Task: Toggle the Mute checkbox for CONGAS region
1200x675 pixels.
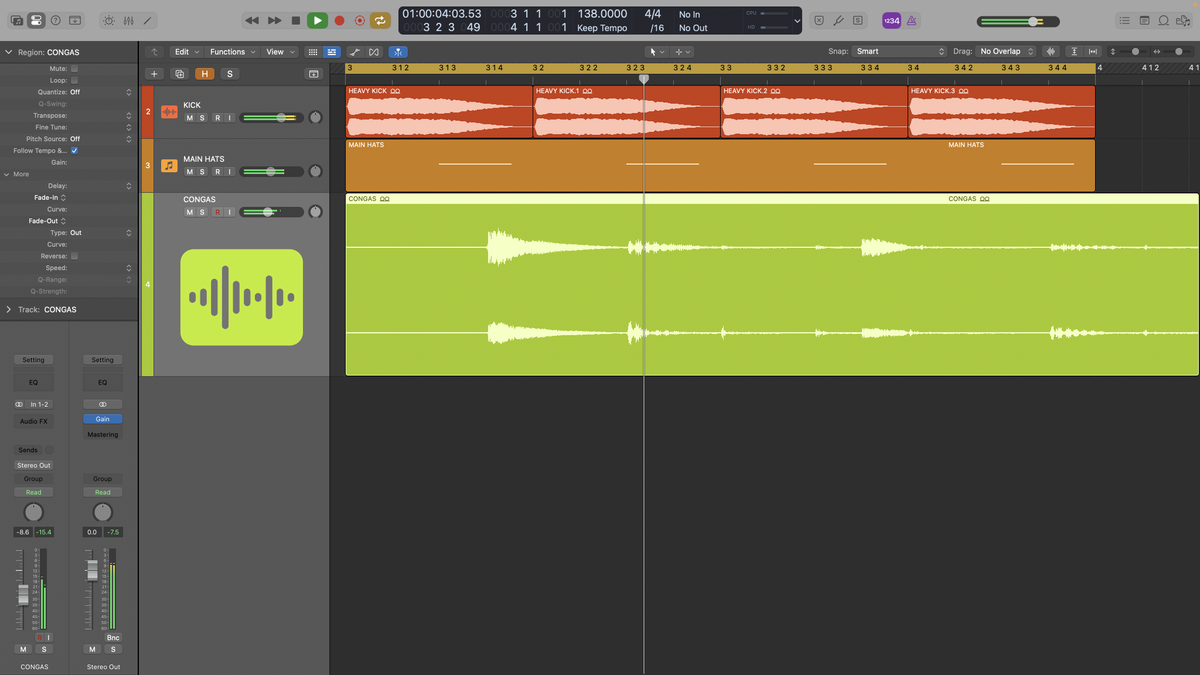Action: 74,69
